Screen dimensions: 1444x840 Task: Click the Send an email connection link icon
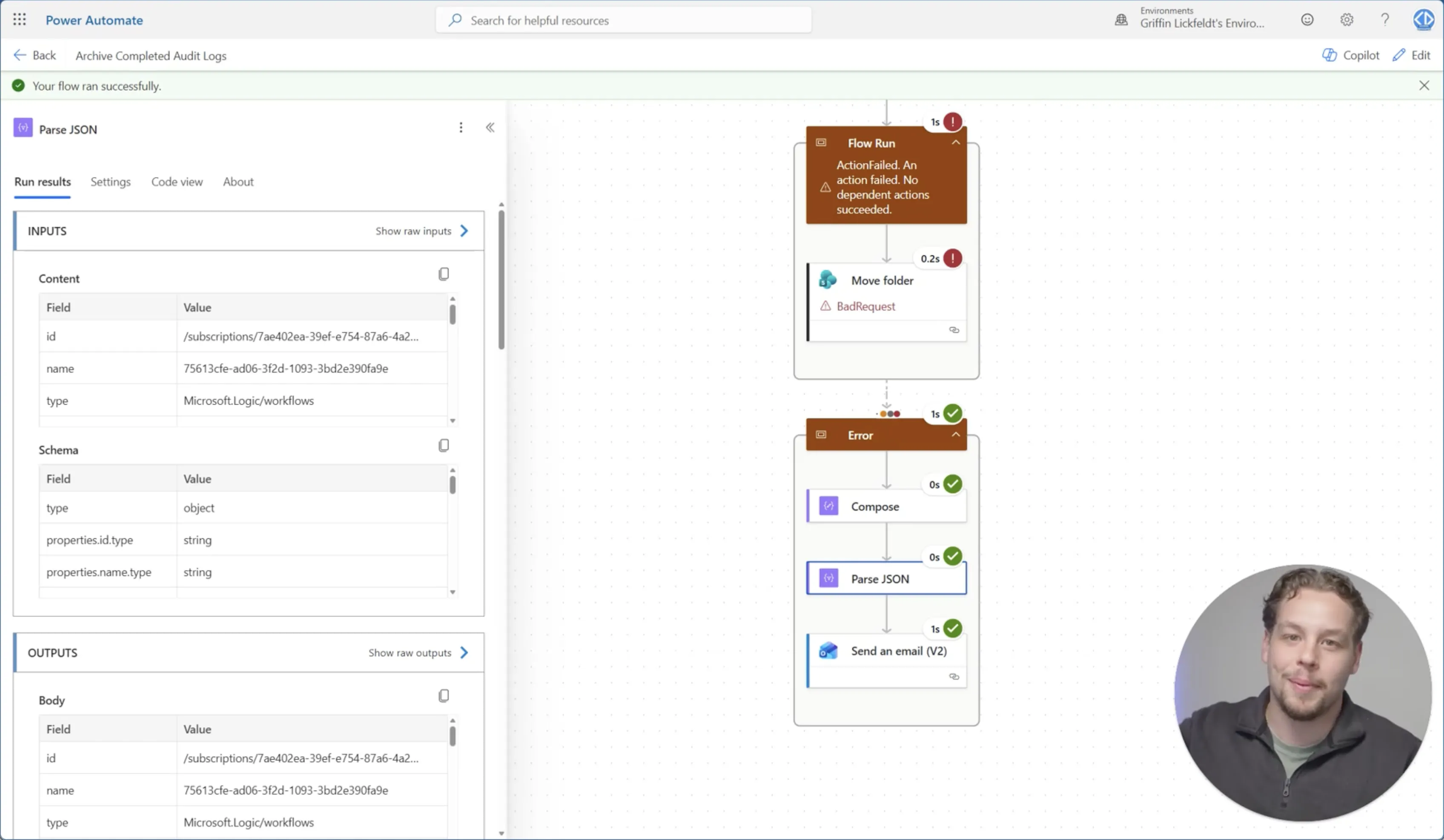click(954, 677)
